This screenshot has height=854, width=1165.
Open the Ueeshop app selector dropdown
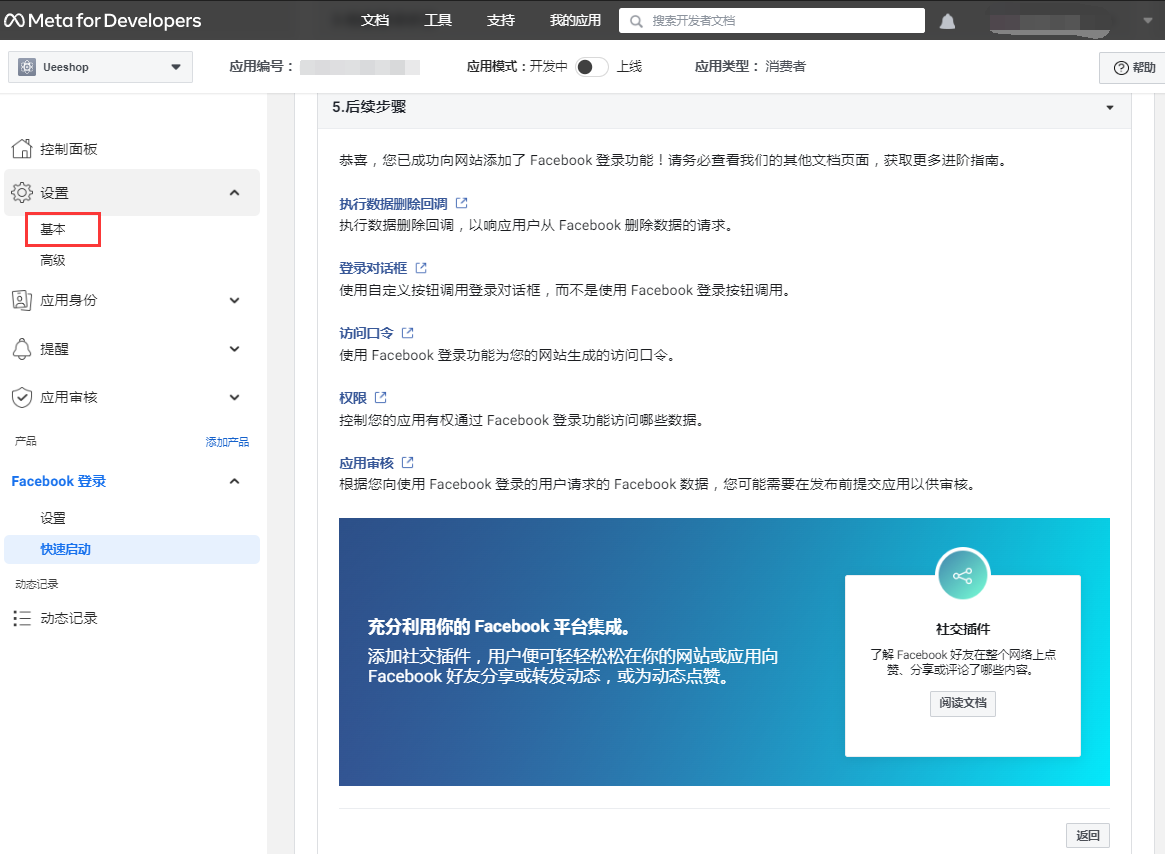click(x=100, y=67)
